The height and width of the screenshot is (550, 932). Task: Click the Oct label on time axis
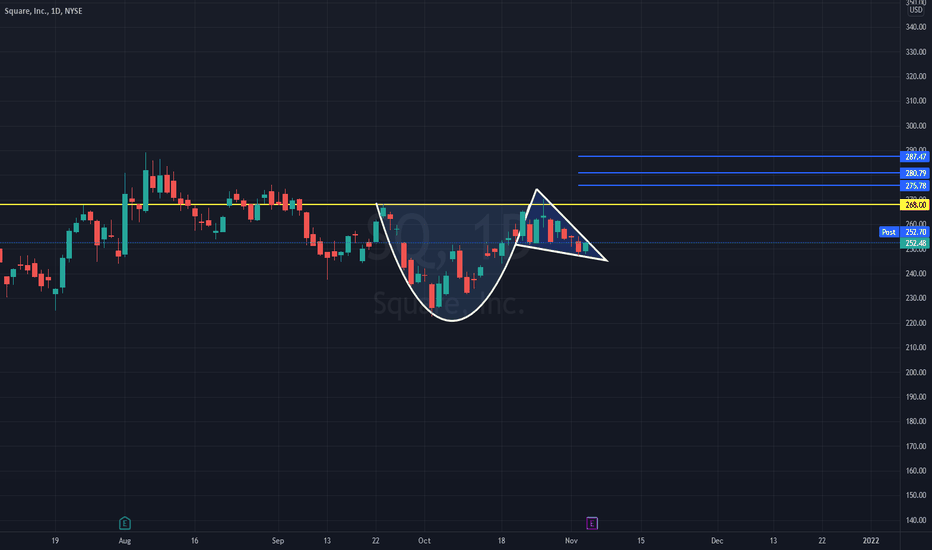[x=424, y=540]
